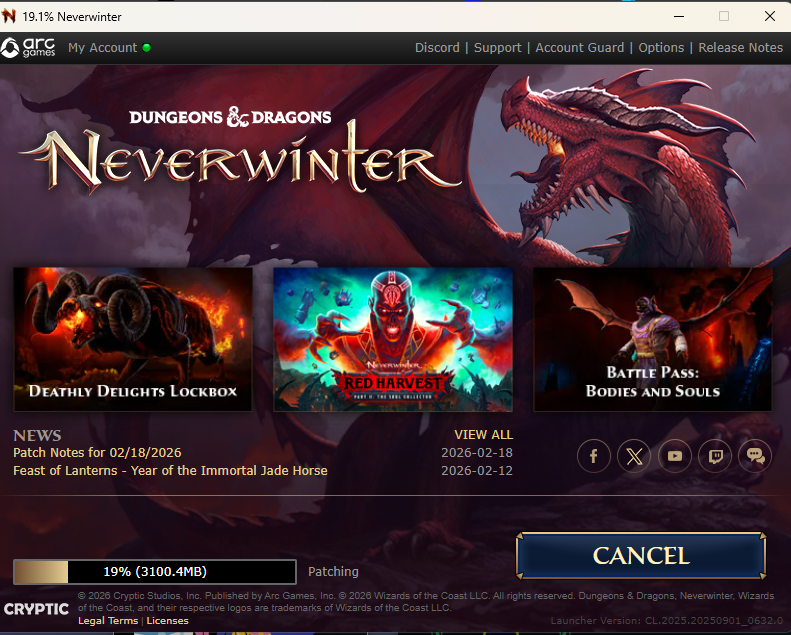Open the YouTube social icon

[x=675, y=456]
